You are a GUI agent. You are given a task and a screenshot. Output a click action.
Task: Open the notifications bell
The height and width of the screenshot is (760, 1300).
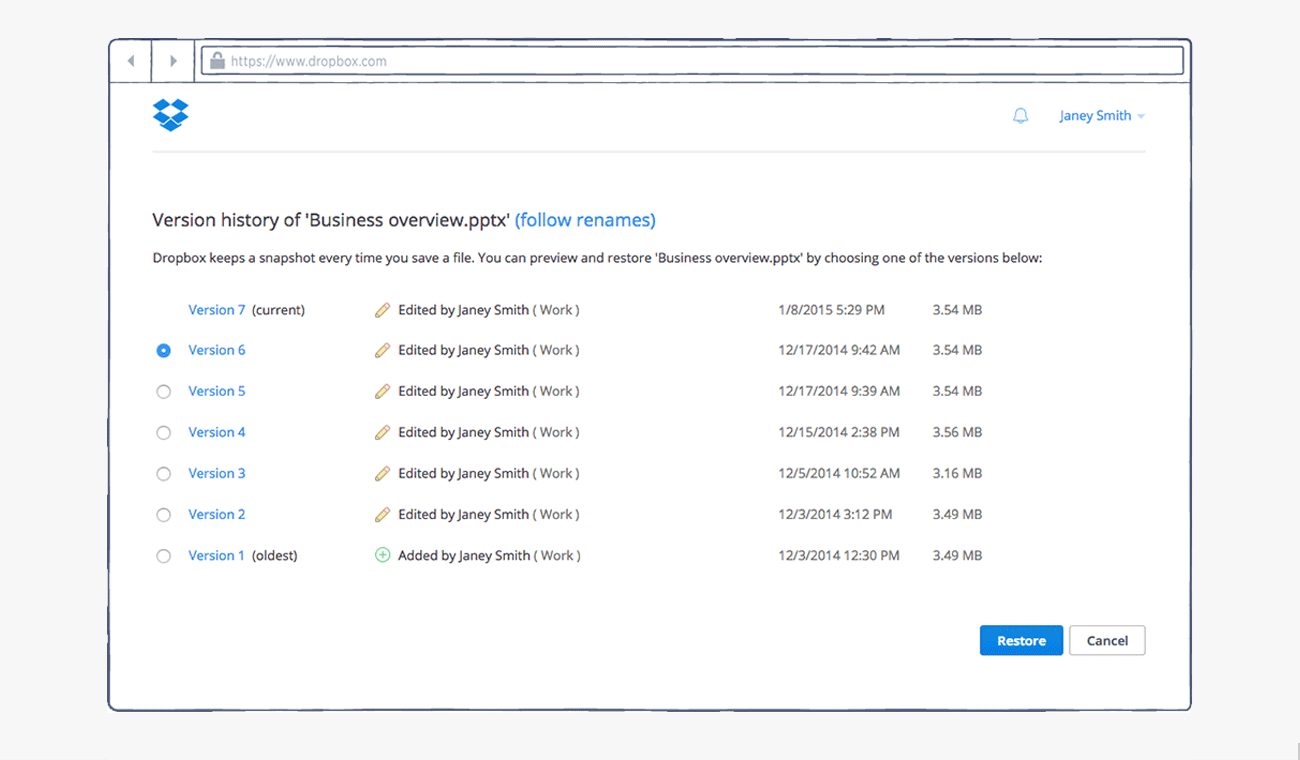[x=1020, y=116]
